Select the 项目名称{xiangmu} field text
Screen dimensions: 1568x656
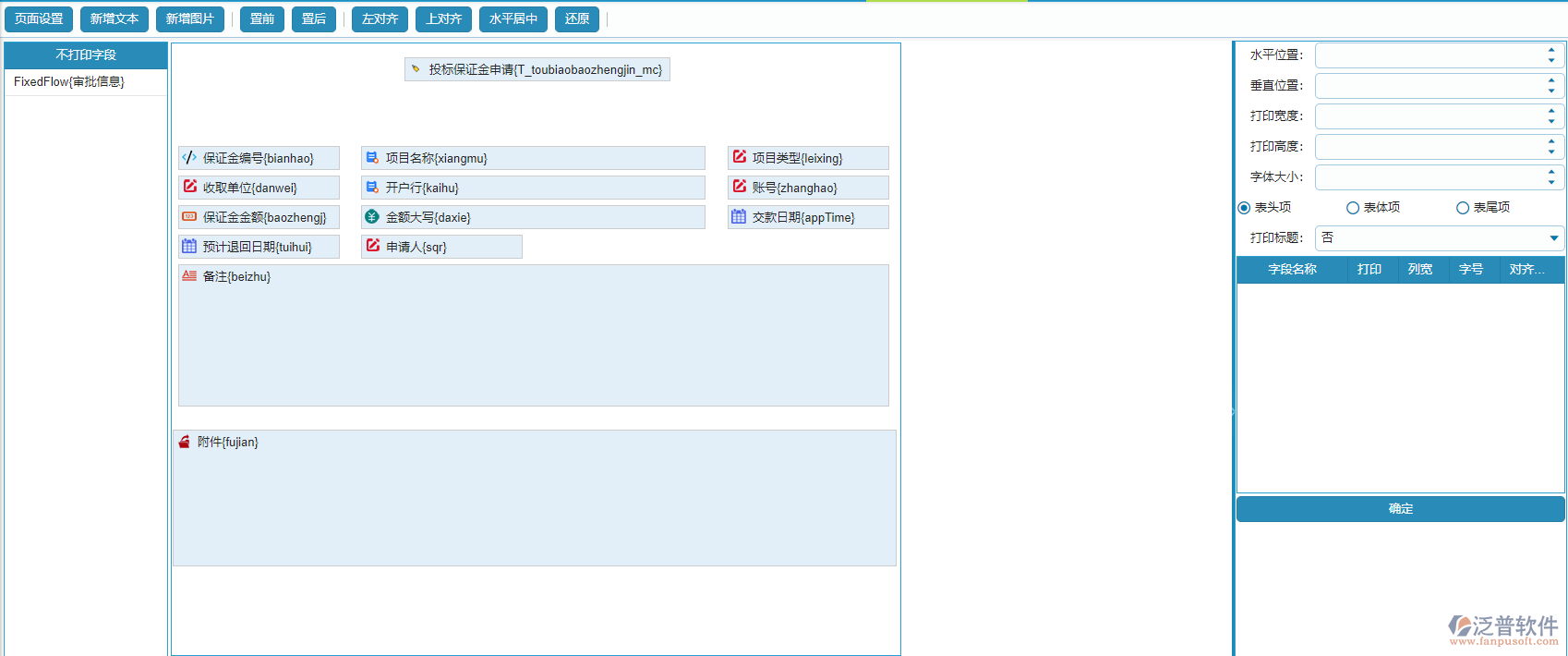[x=436, y=158]
